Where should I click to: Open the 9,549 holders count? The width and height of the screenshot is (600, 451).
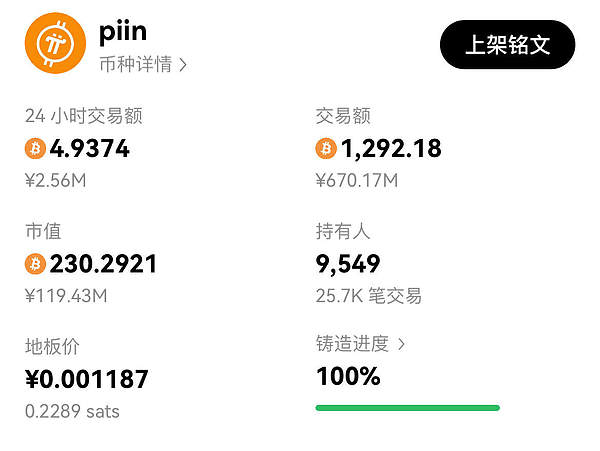tap(348, 264)
